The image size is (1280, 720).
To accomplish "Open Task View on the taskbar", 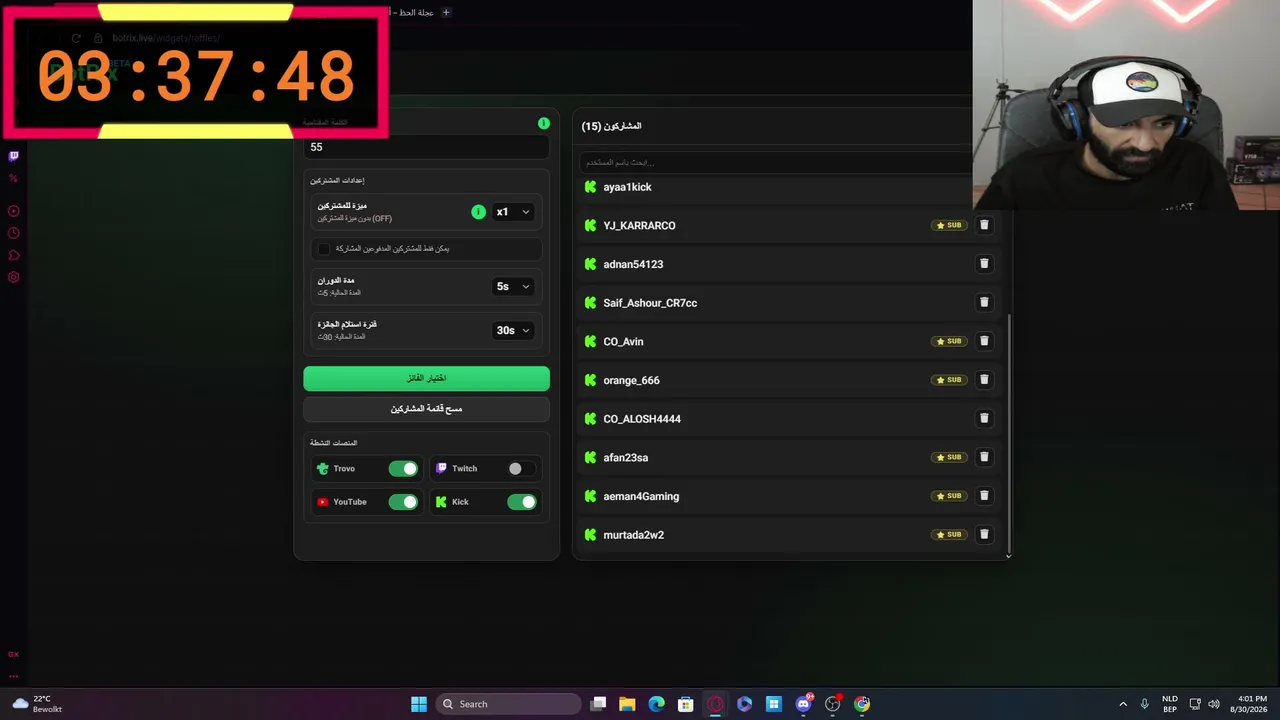I will coord(598,704).
